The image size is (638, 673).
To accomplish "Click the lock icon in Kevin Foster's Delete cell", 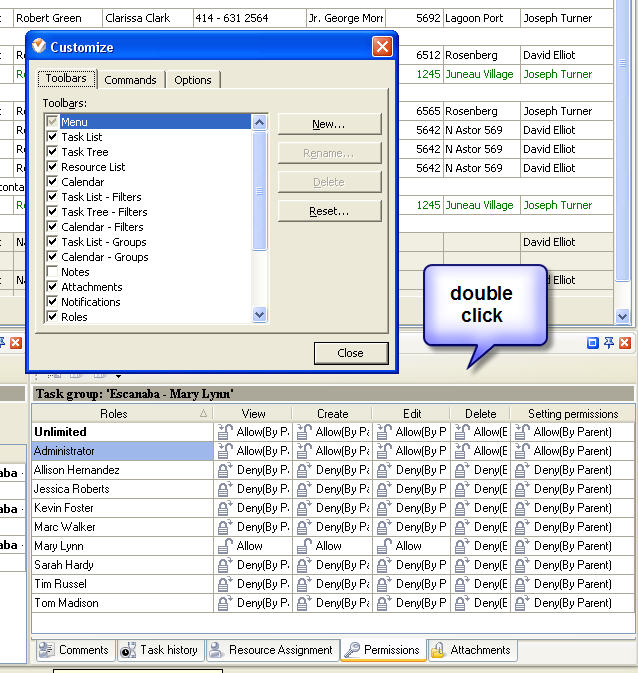I will (461, 508).
